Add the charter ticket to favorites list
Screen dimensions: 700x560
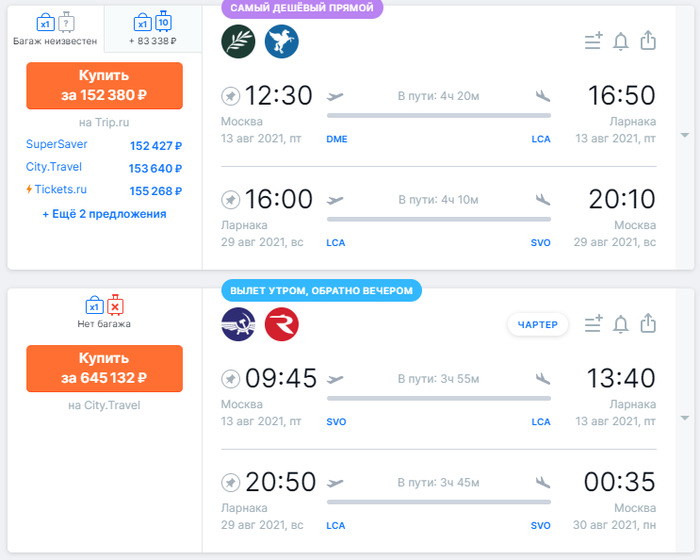[x=593, y=324]
